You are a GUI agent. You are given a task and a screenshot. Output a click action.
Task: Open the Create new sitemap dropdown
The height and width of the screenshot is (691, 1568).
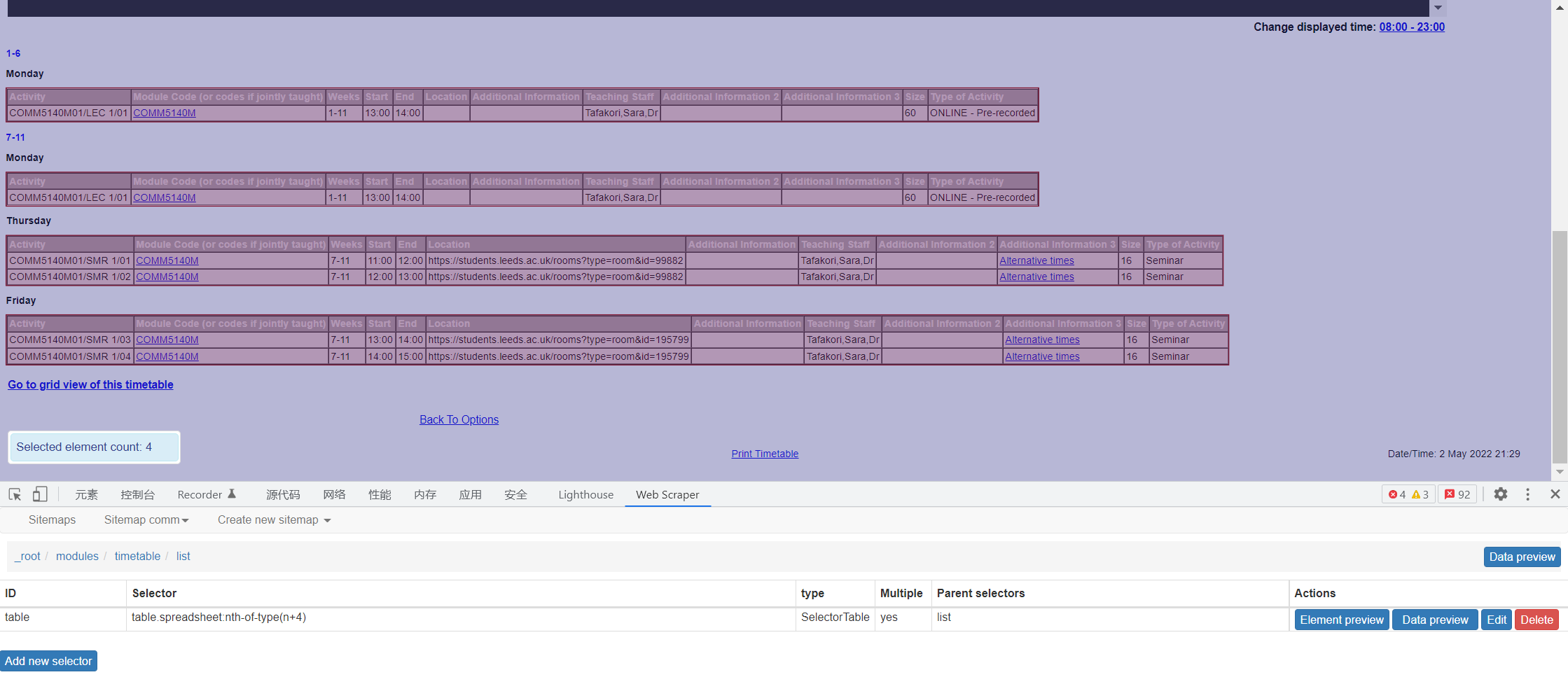(274, 519)
